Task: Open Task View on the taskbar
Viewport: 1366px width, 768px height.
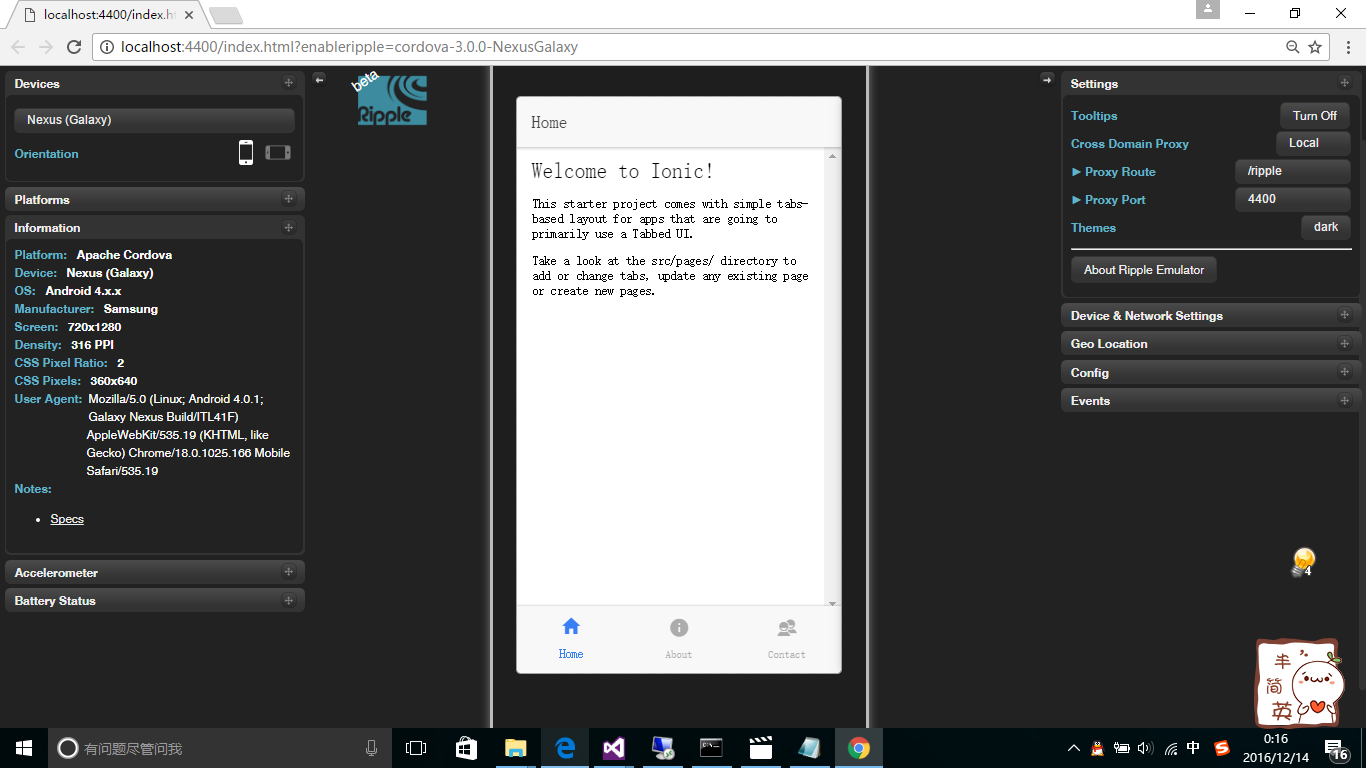Action: [x=416, y=748]
